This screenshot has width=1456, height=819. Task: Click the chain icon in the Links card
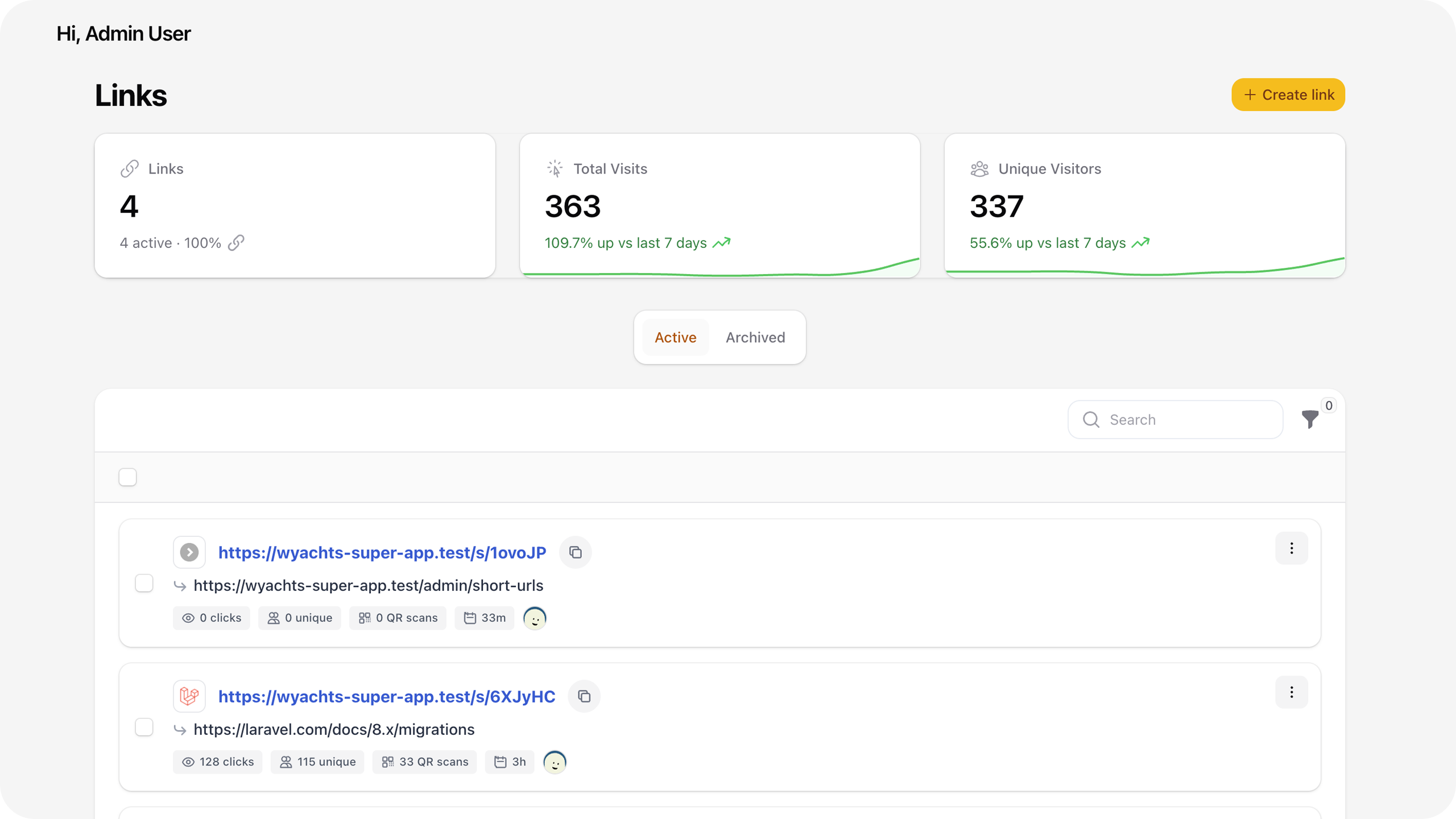[130, 169]
